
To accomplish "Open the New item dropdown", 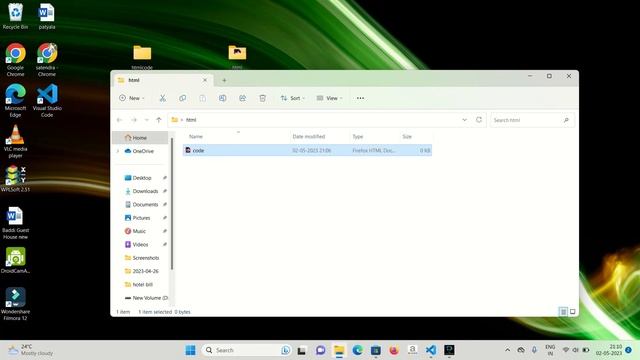I will [131, 98].
